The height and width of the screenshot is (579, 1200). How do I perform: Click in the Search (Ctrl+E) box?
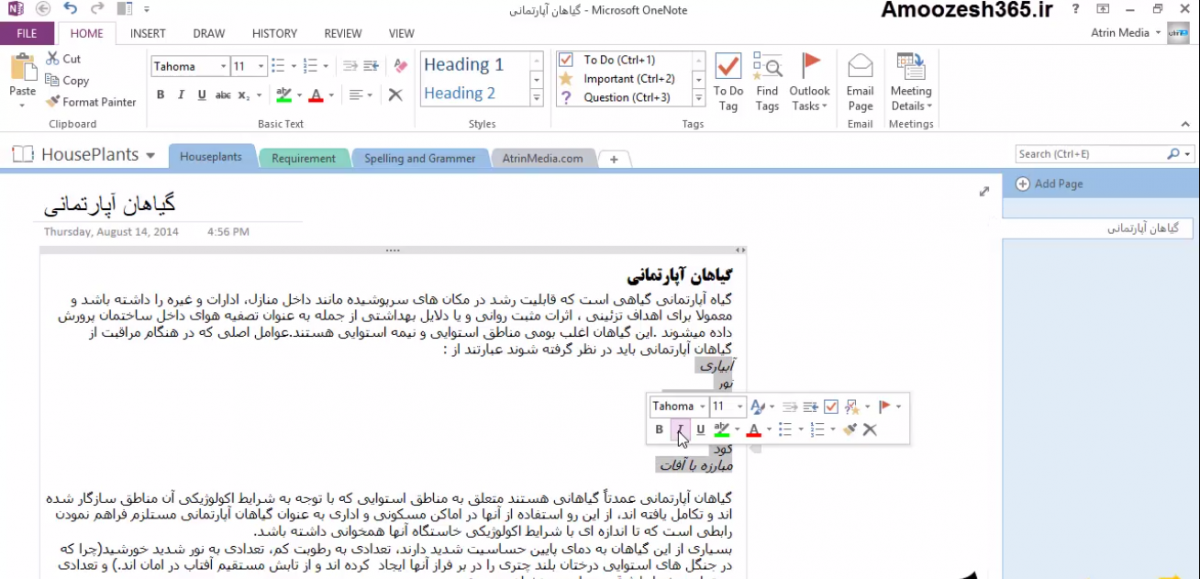click(x=1090, y=154)
